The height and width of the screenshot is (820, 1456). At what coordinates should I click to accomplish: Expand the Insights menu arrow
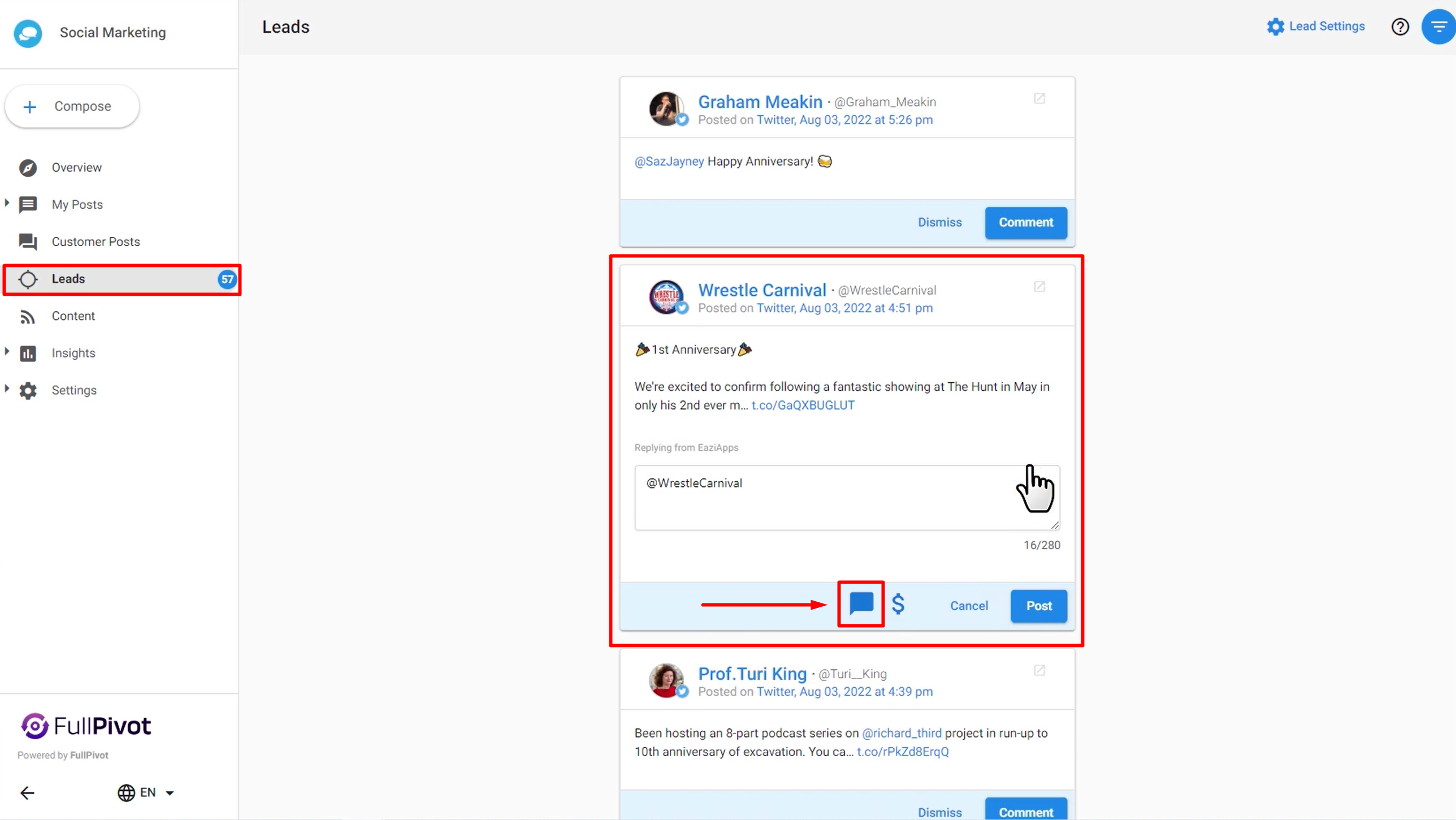pyautogui.click(x=7, y=352)
